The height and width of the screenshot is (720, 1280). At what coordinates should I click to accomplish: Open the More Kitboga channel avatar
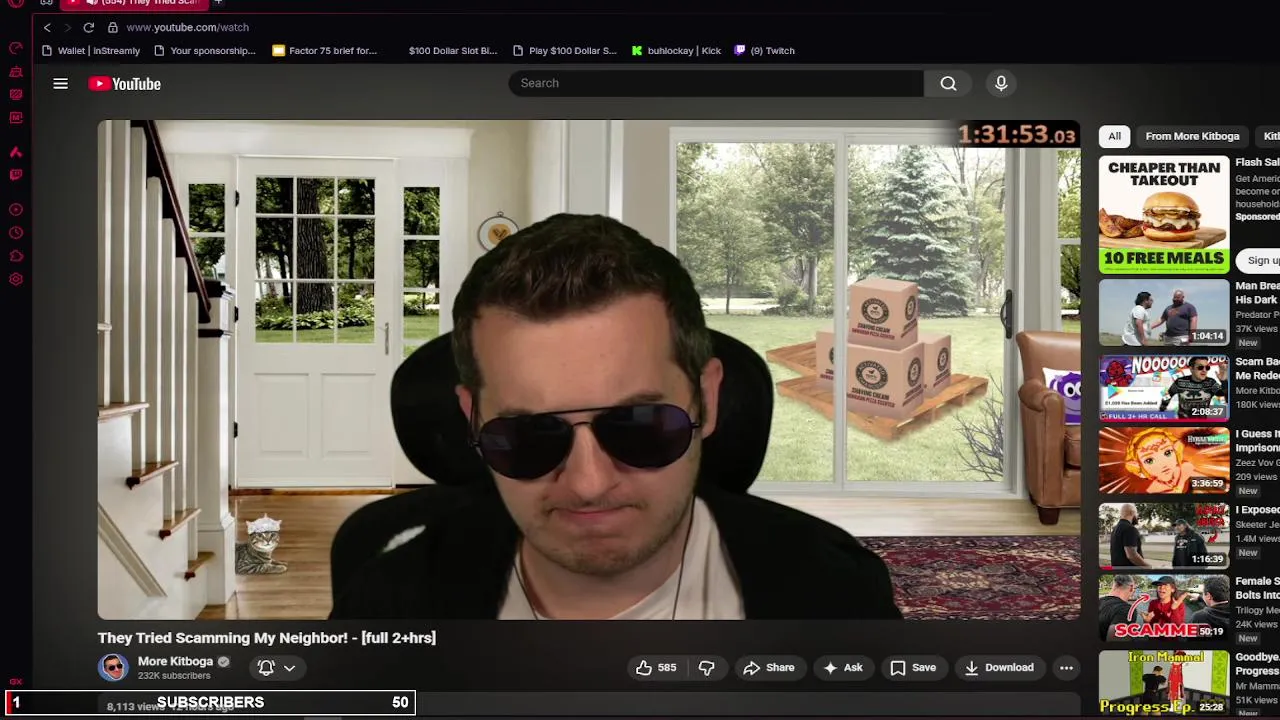click(113, 668)
